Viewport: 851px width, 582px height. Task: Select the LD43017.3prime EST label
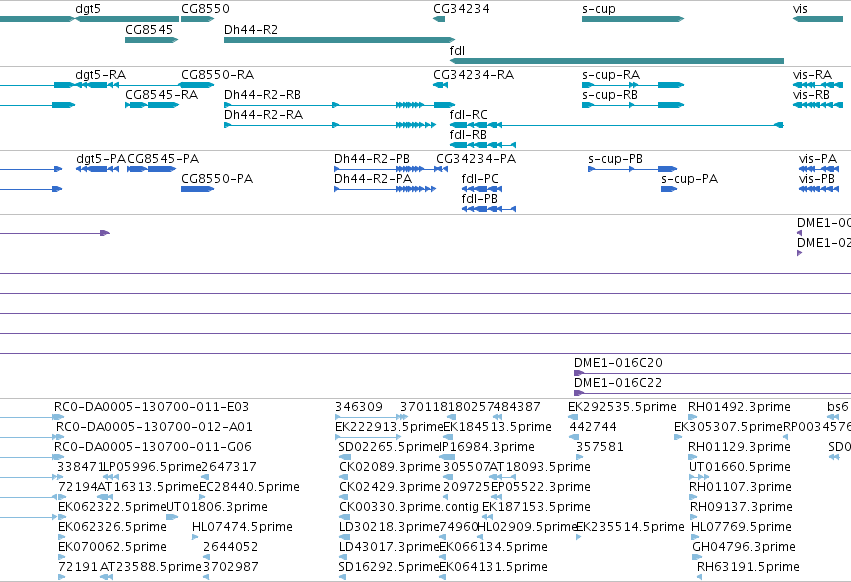tap(389, 547)
